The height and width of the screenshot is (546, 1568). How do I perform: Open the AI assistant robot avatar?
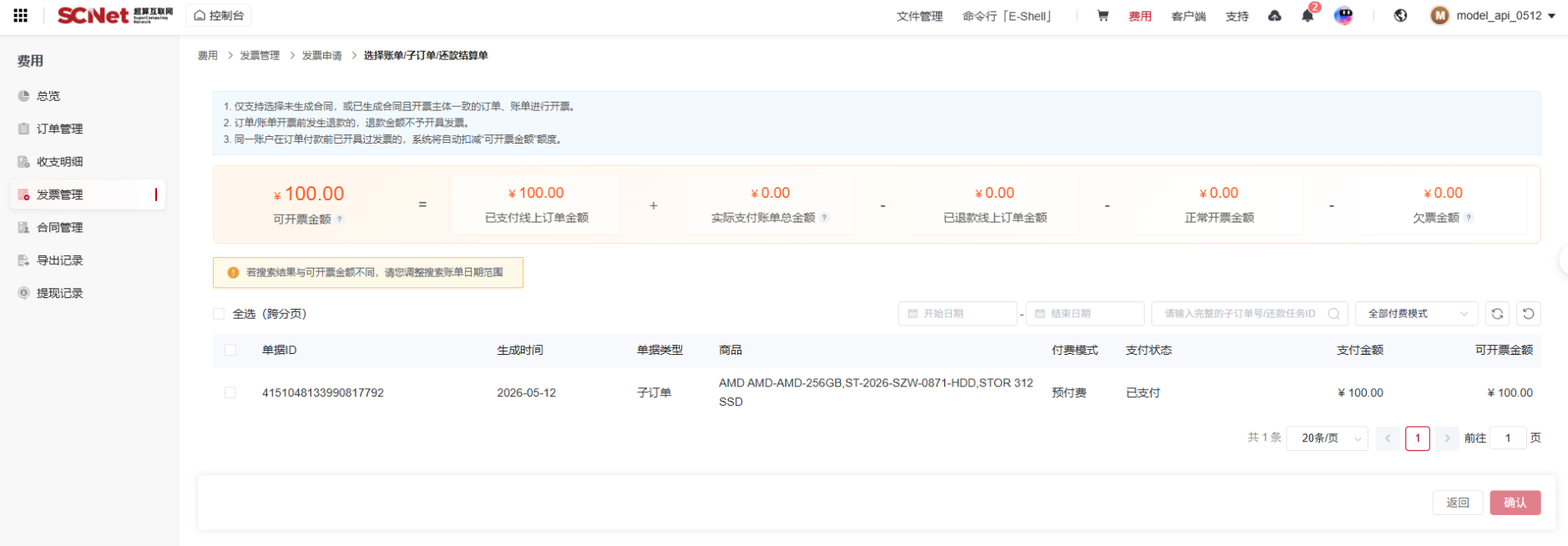(1343, 15)
